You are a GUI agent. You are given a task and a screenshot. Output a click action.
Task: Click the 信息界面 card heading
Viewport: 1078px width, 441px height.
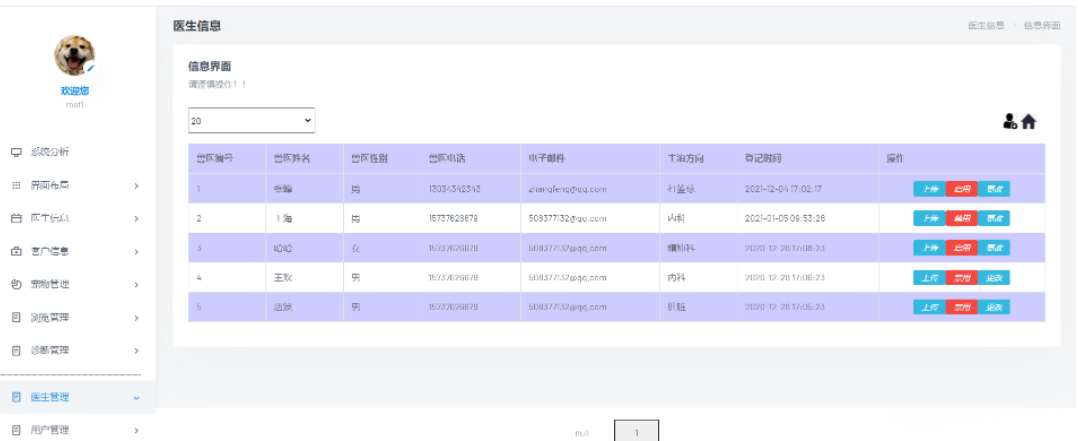(x=210, y=67)
